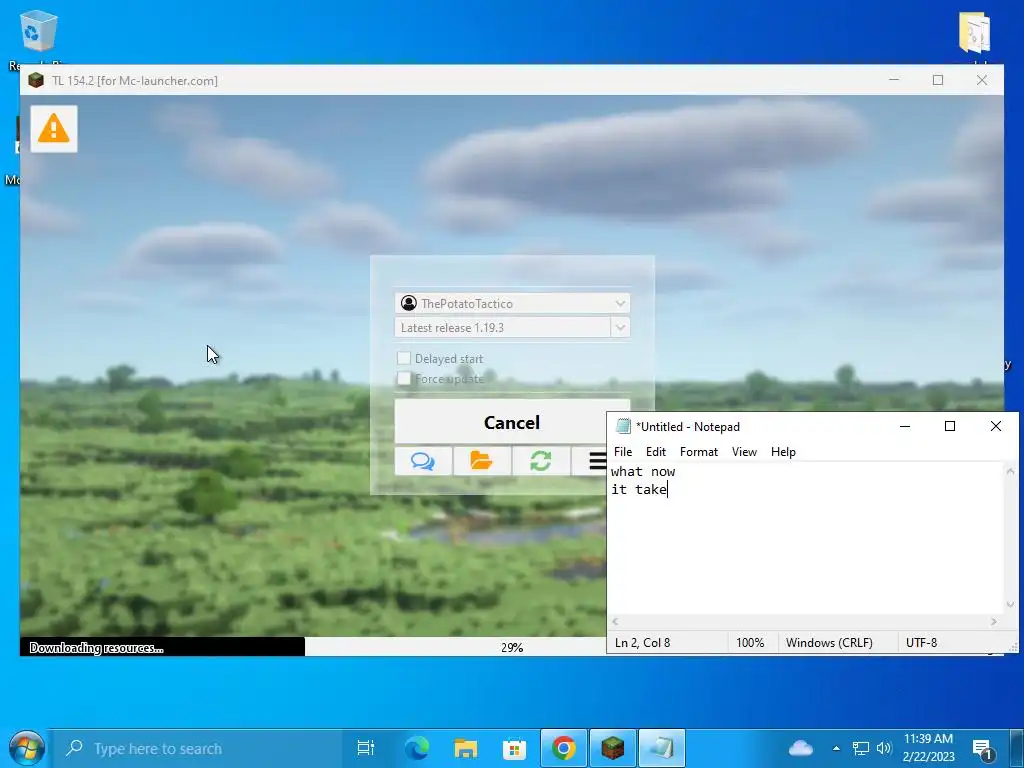Image resolution: width=1024 pixels, height=768 pixels.
Task: Click Notepad horizontal scrollbar left arrow
Action: (x=615, y=622)
